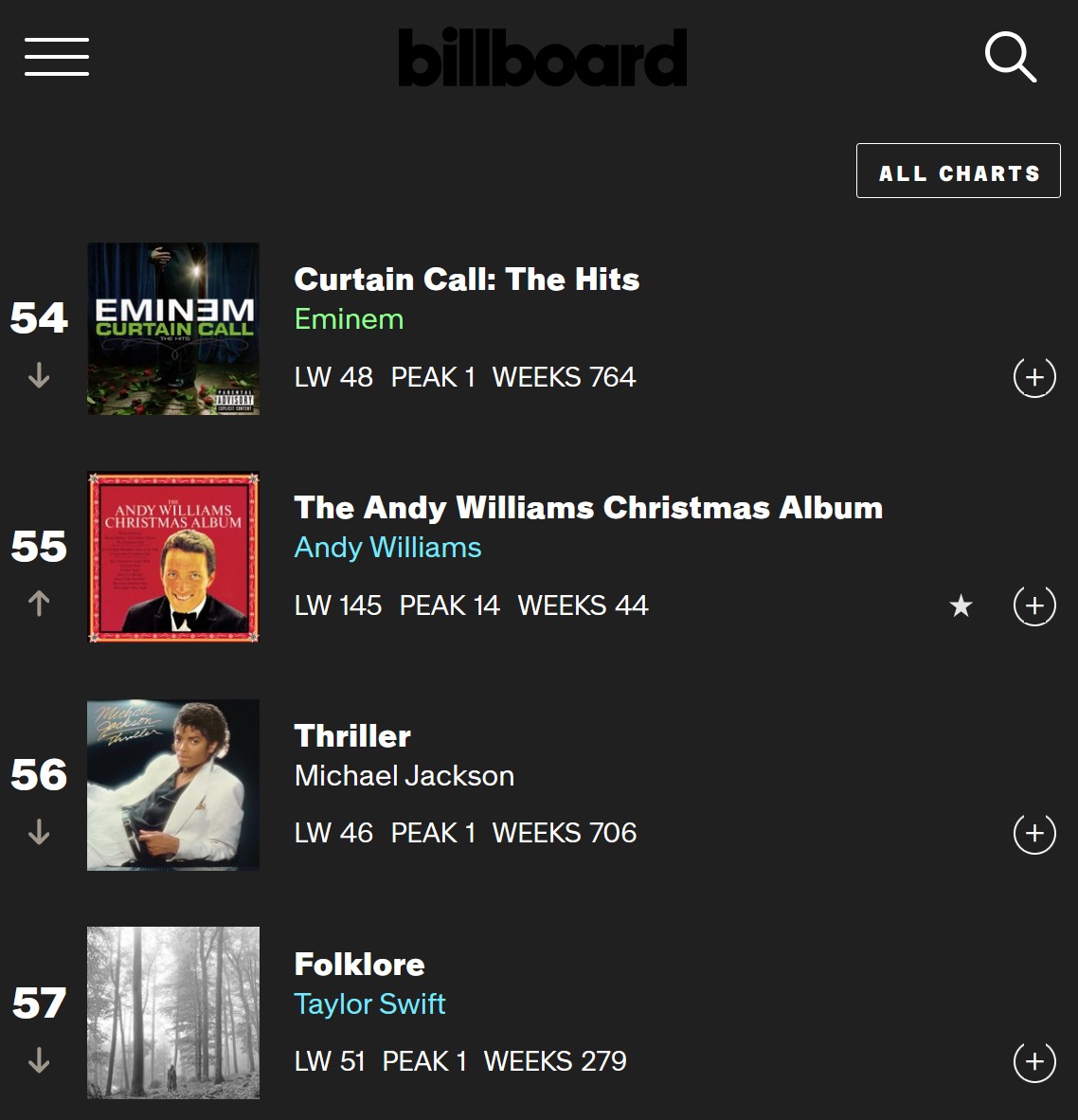Click the Andy Williams Christmas album cover

click(173, 557)
